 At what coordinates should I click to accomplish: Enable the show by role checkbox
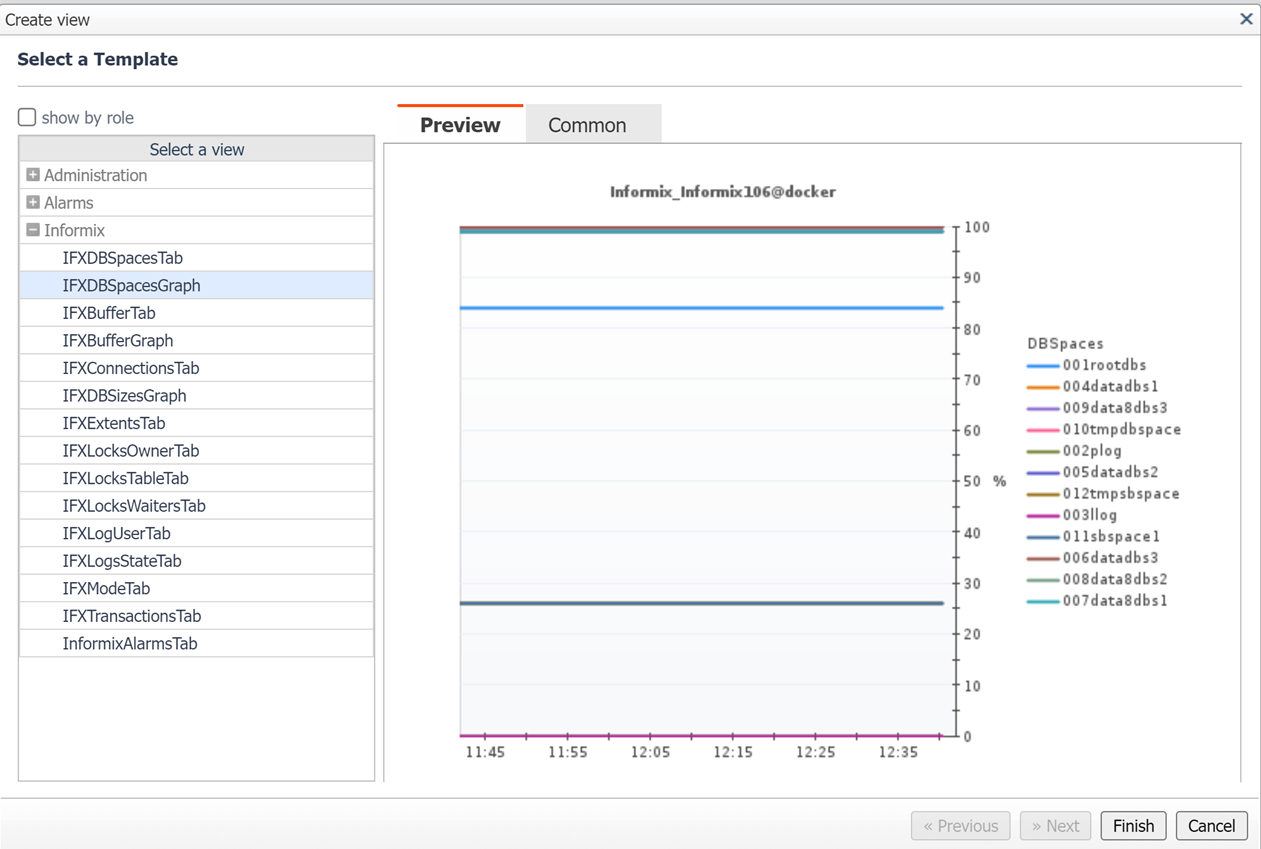pyautogui.click(x=27, y=117)
